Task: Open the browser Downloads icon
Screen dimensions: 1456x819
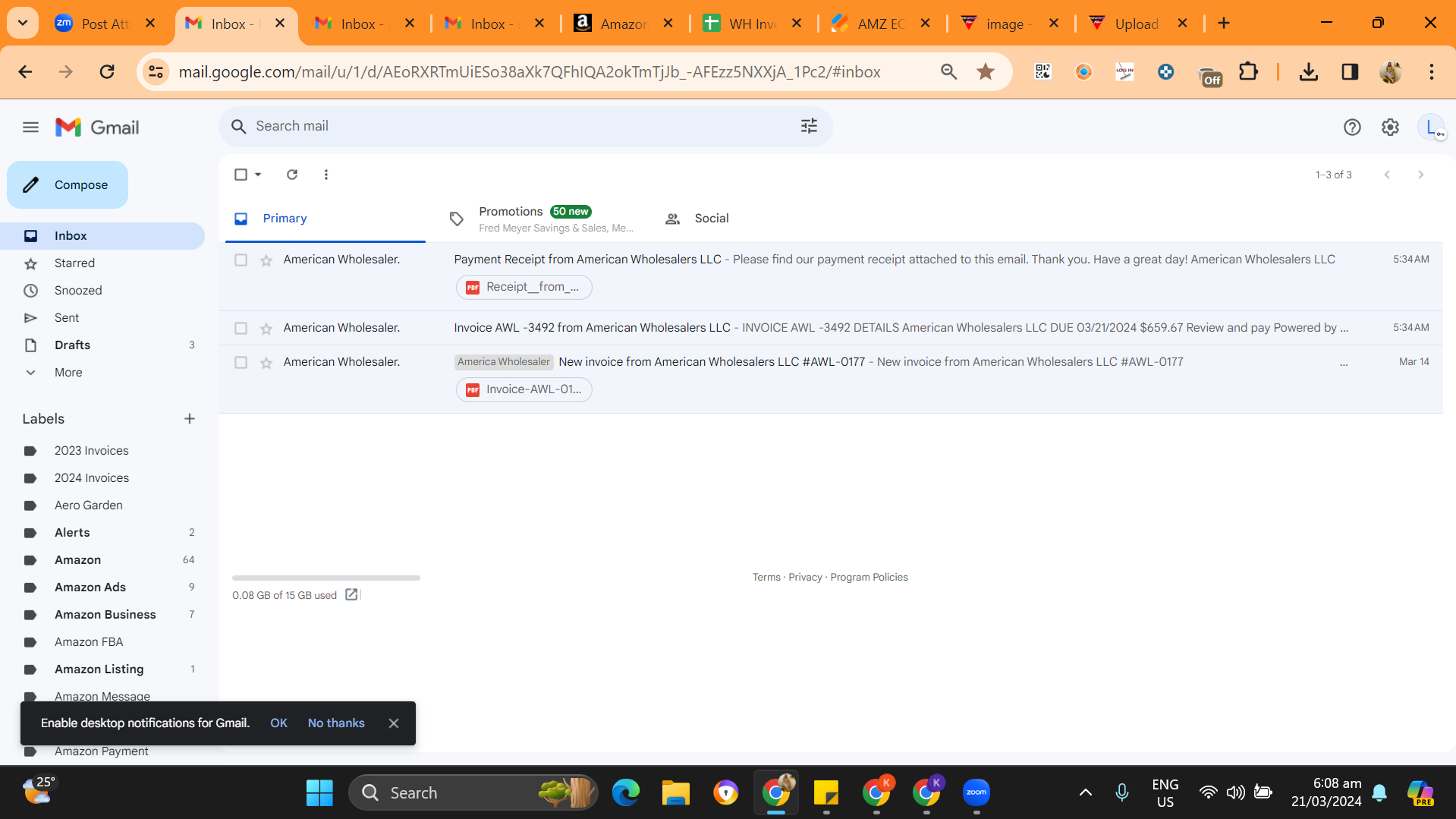Action: 1308,71
